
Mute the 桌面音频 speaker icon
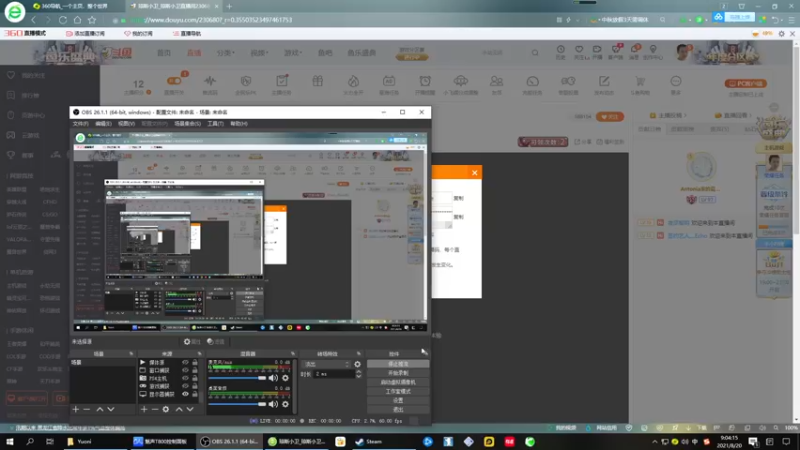click(x=273, y=404)
